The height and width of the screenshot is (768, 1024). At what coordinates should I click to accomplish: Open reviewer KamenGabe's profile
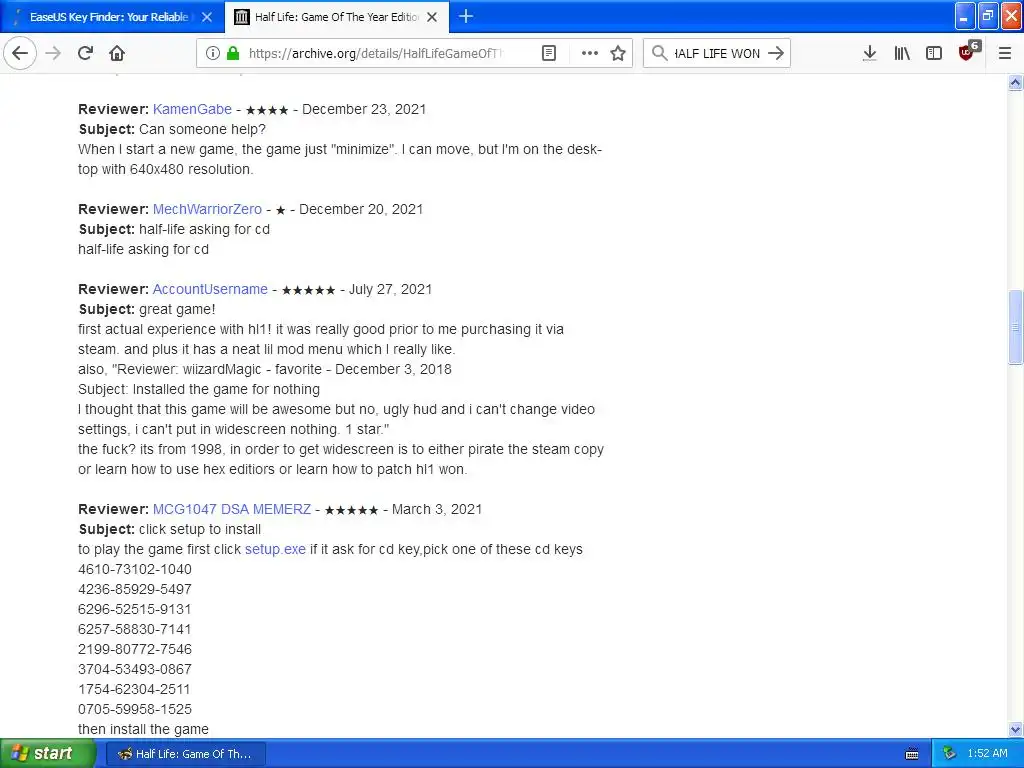pyautogui.click(x=192, y=109)
